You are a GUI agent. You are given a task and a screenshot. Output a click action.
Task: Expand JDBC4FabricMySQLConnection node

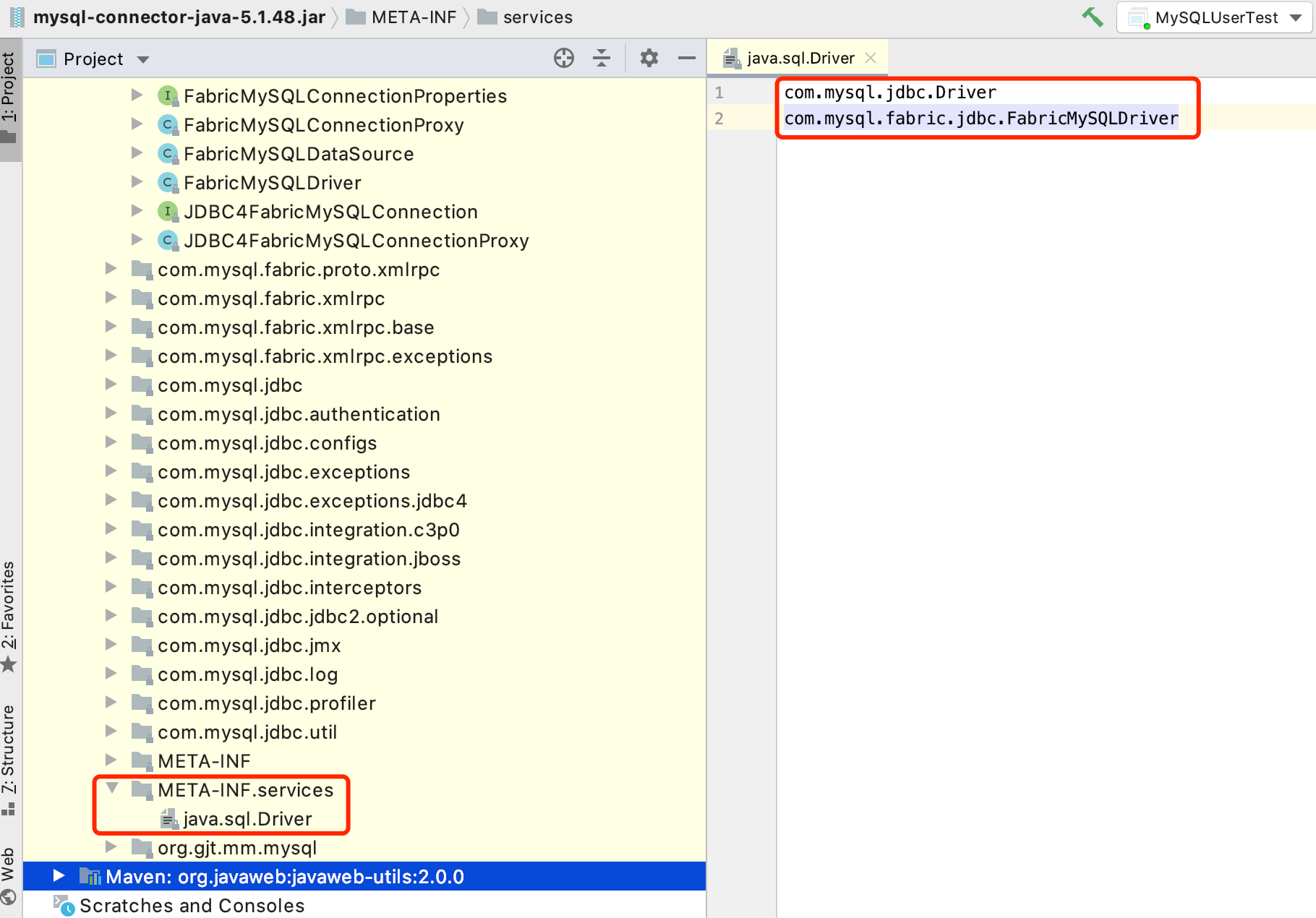pyautogui.click(x=137, y=211)
